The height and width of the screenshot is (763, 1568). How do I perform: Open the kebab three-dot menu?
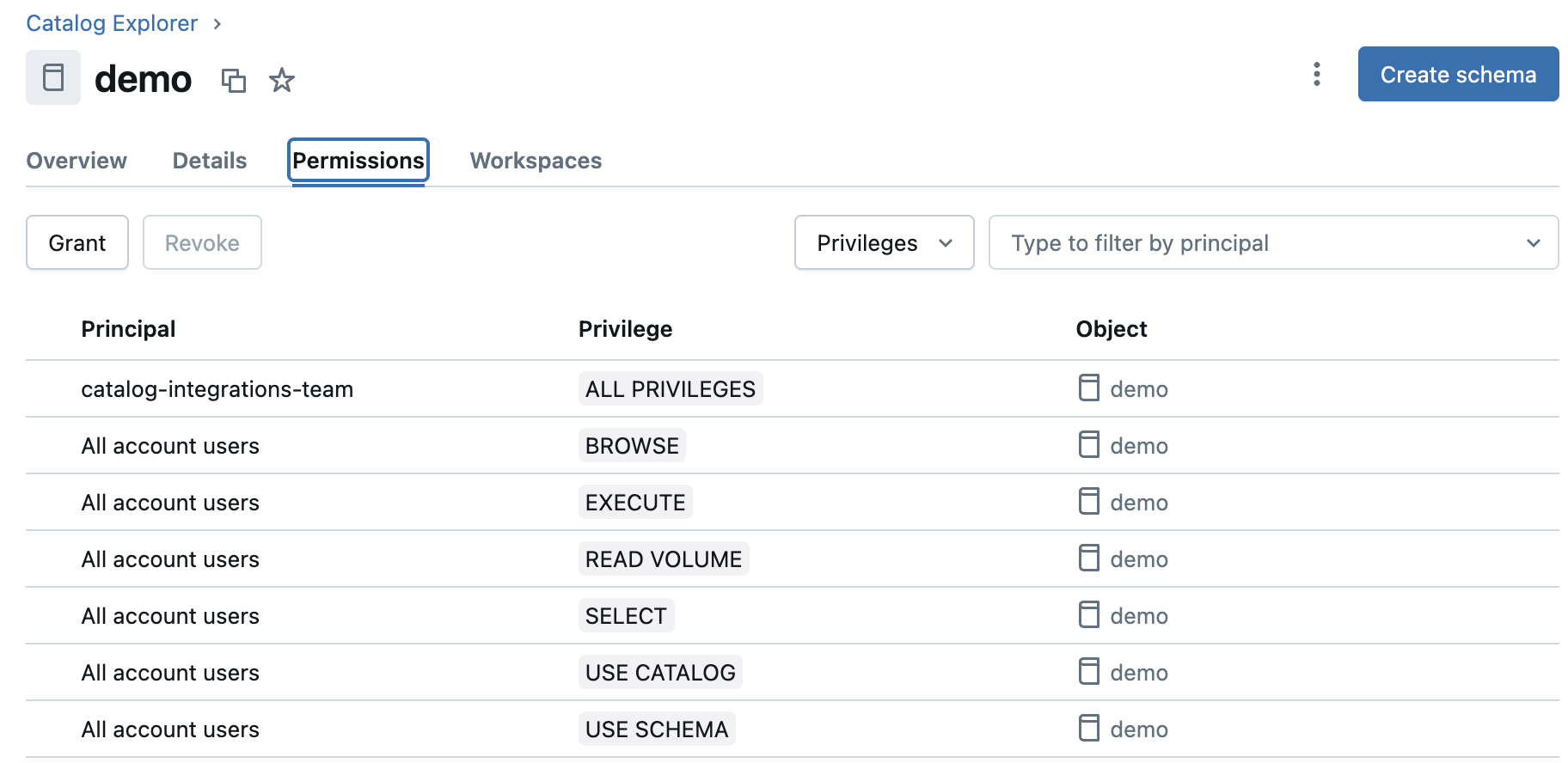pos(1316,75)
